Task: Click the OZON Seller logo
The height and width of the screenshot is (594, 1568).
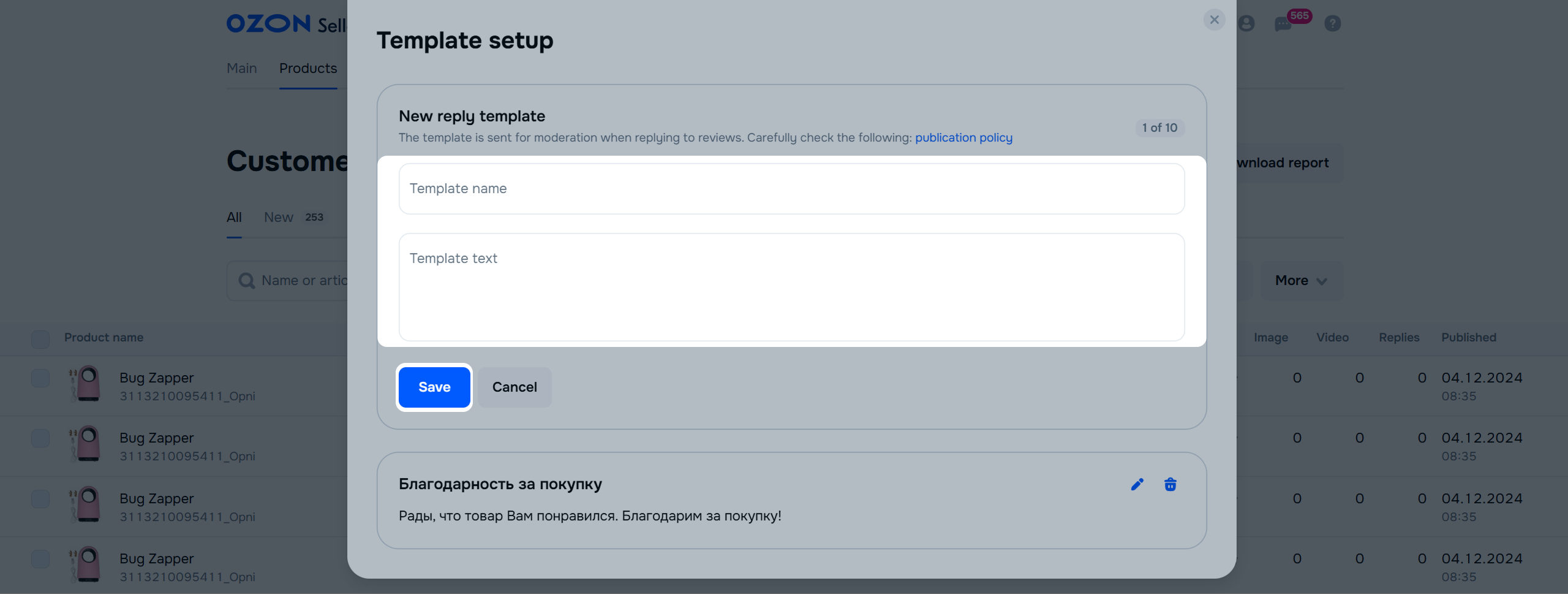Action: (x=285, y=24)
